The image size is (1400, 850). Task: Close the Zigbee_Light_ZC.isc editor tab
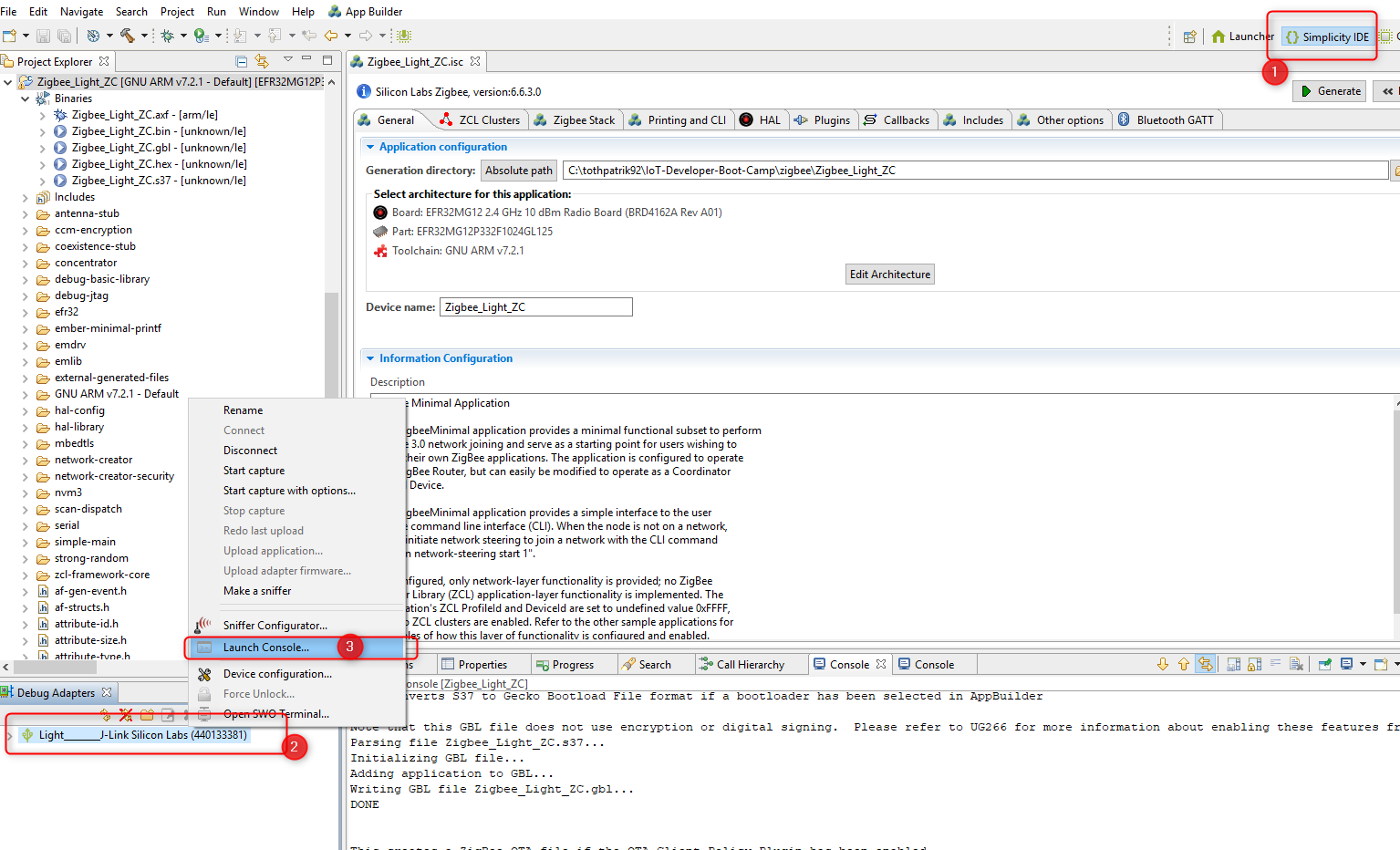coord(475,61)
